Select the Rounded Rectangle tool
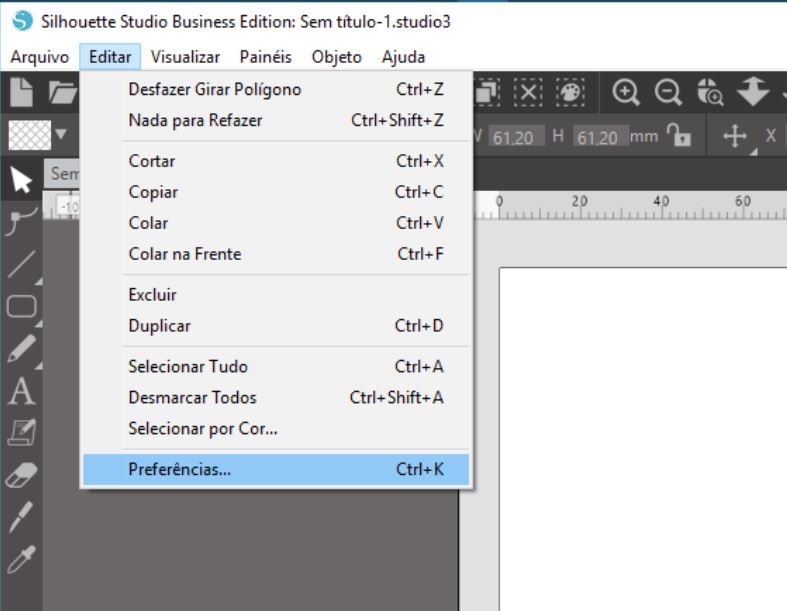Screen dimensions: 787x611 point(22,306)
